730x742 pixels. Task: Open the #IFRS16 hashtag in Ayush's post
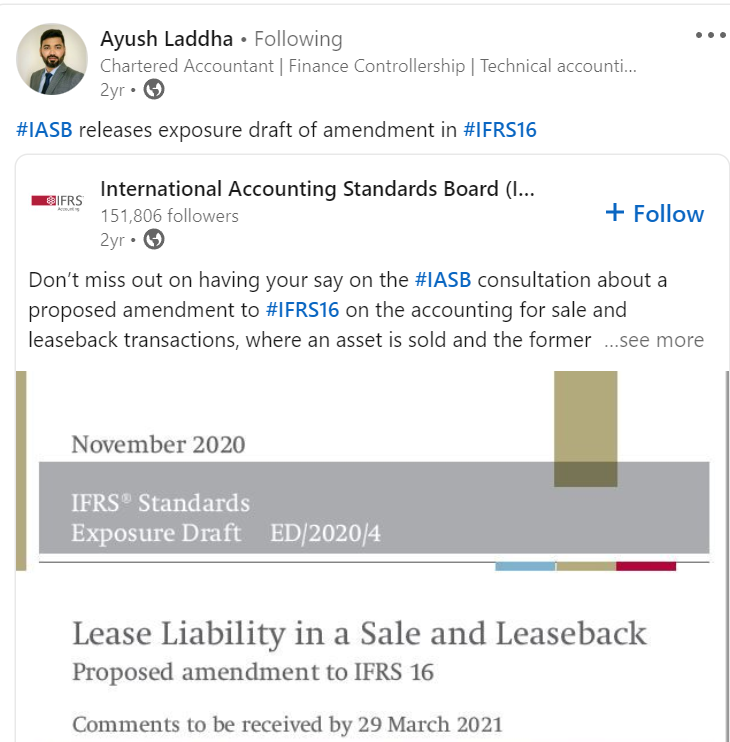point(500,130)
